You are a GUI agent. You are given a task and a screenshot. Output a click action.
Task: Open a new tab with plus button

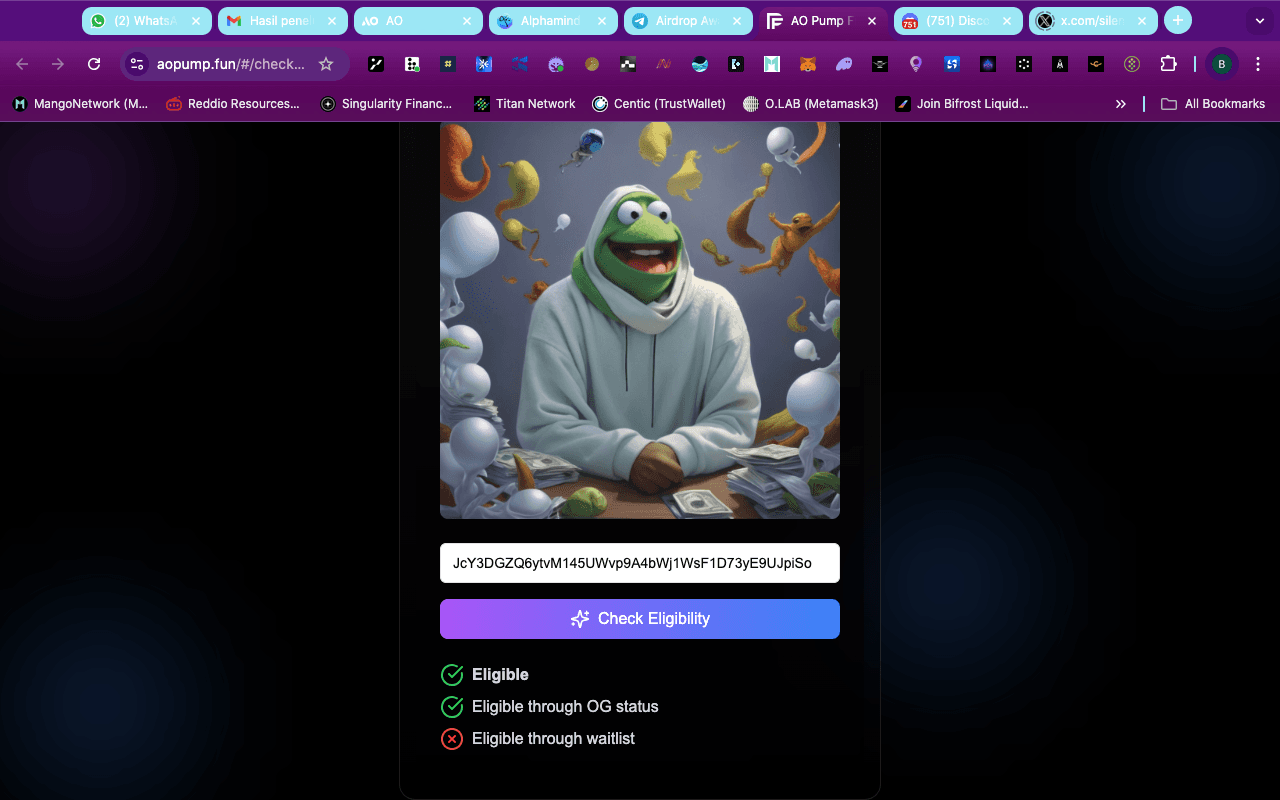click(x=1178, y=20)
